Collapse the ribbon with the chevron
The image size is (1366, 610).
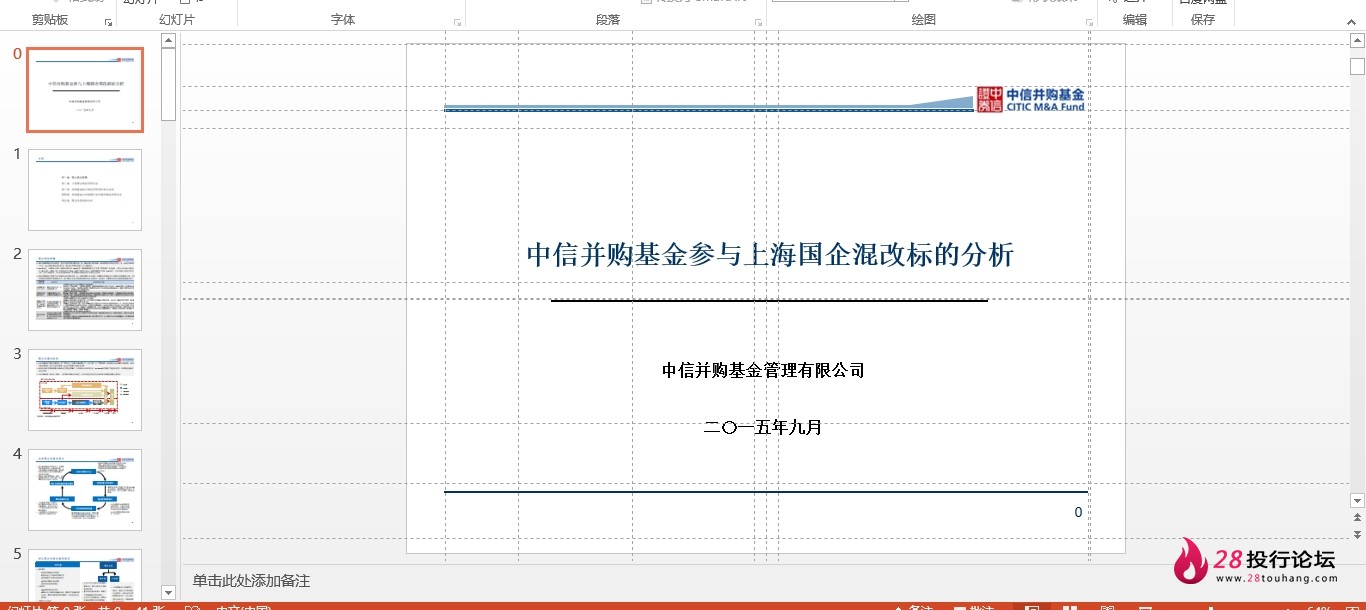click(x=1352, y=21)
